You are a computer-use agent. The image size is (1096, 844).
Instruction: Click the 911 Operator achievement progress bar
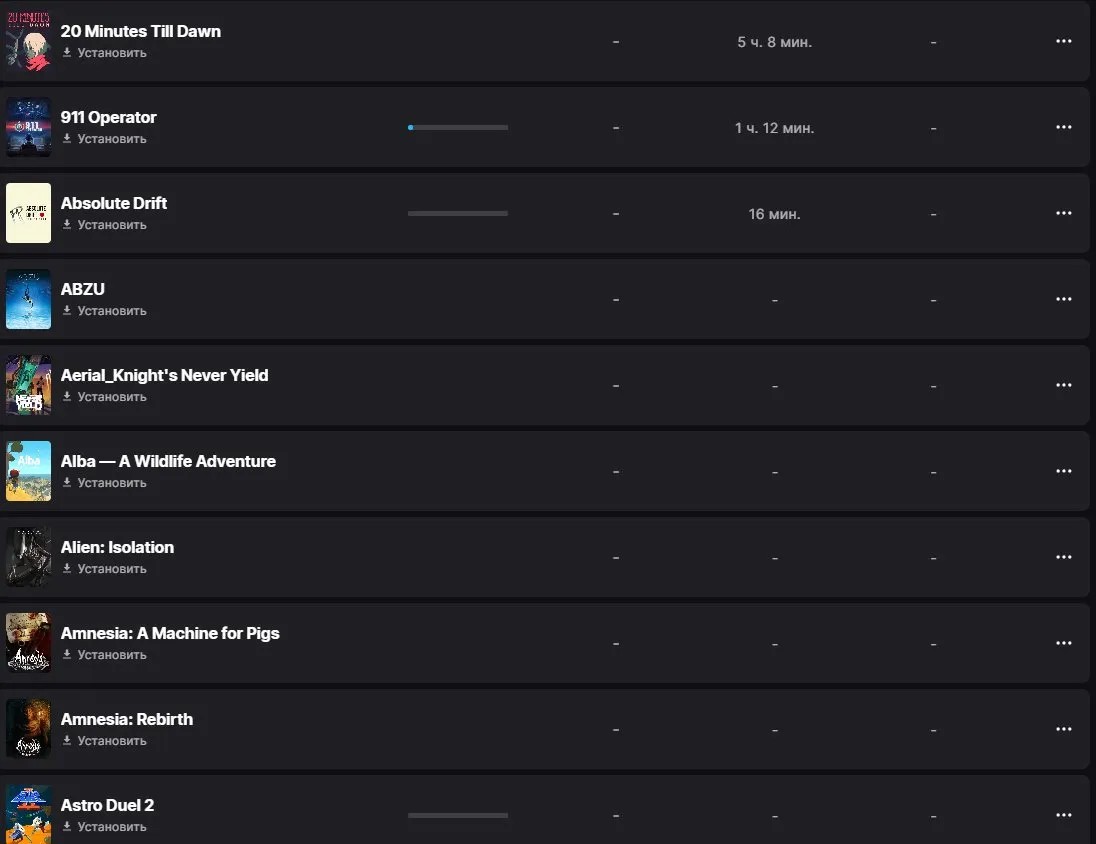point(458,127)
